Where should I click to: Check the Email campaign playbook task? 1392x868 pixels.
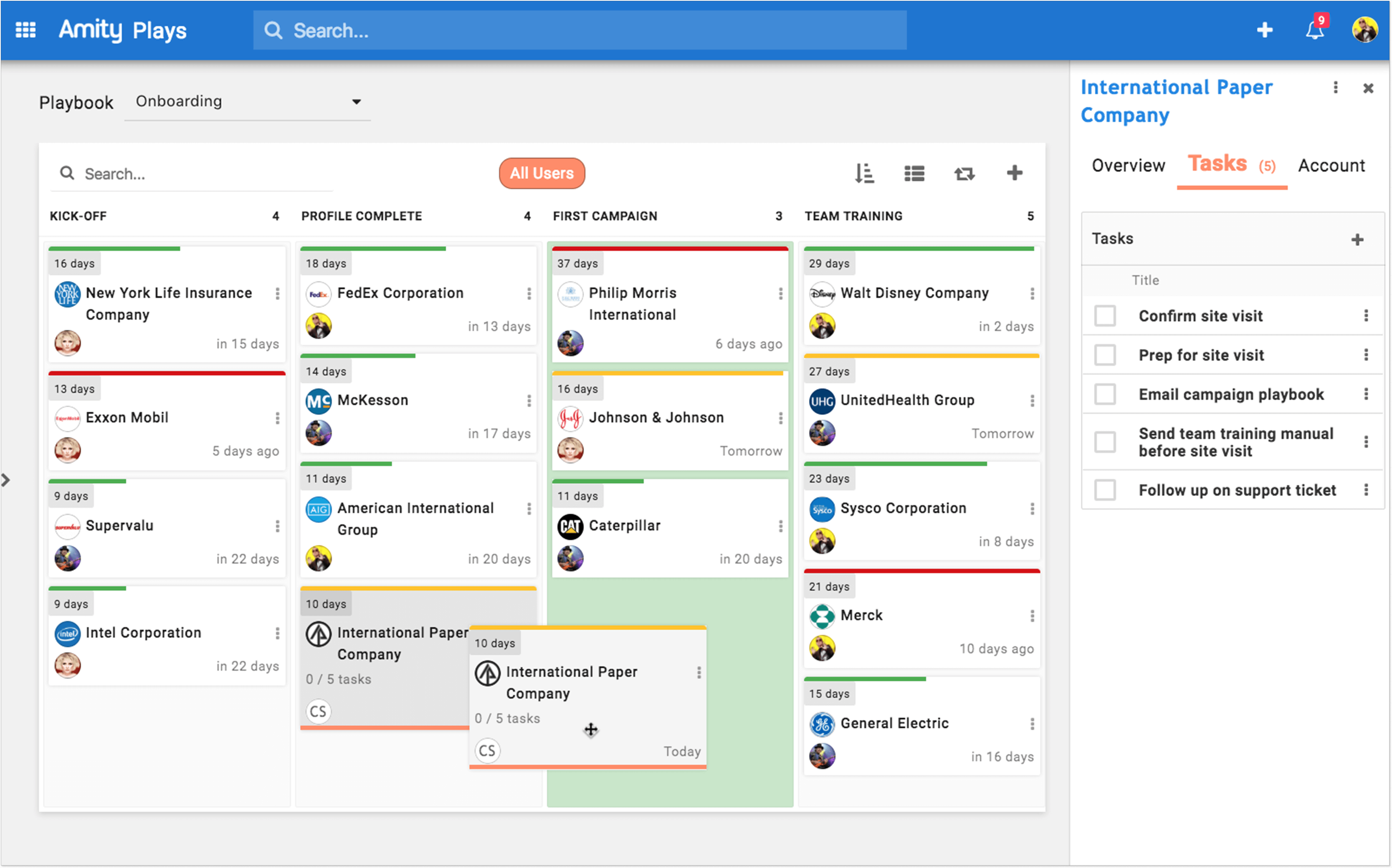[x=1105, y=394]
